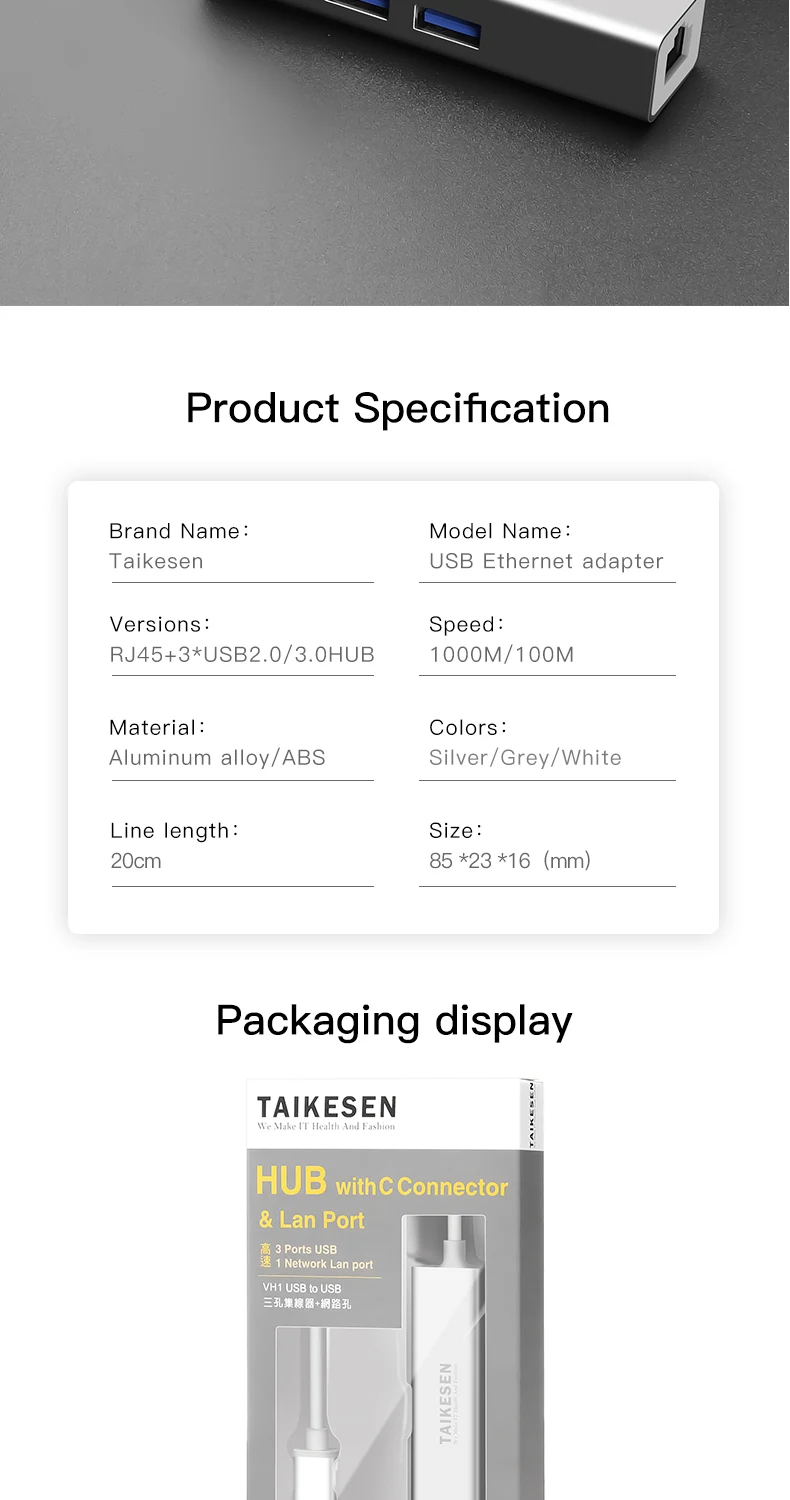Click the Product Specification heading
Image resolution: width=790 pixels, height=1500 pixels.
397,408
